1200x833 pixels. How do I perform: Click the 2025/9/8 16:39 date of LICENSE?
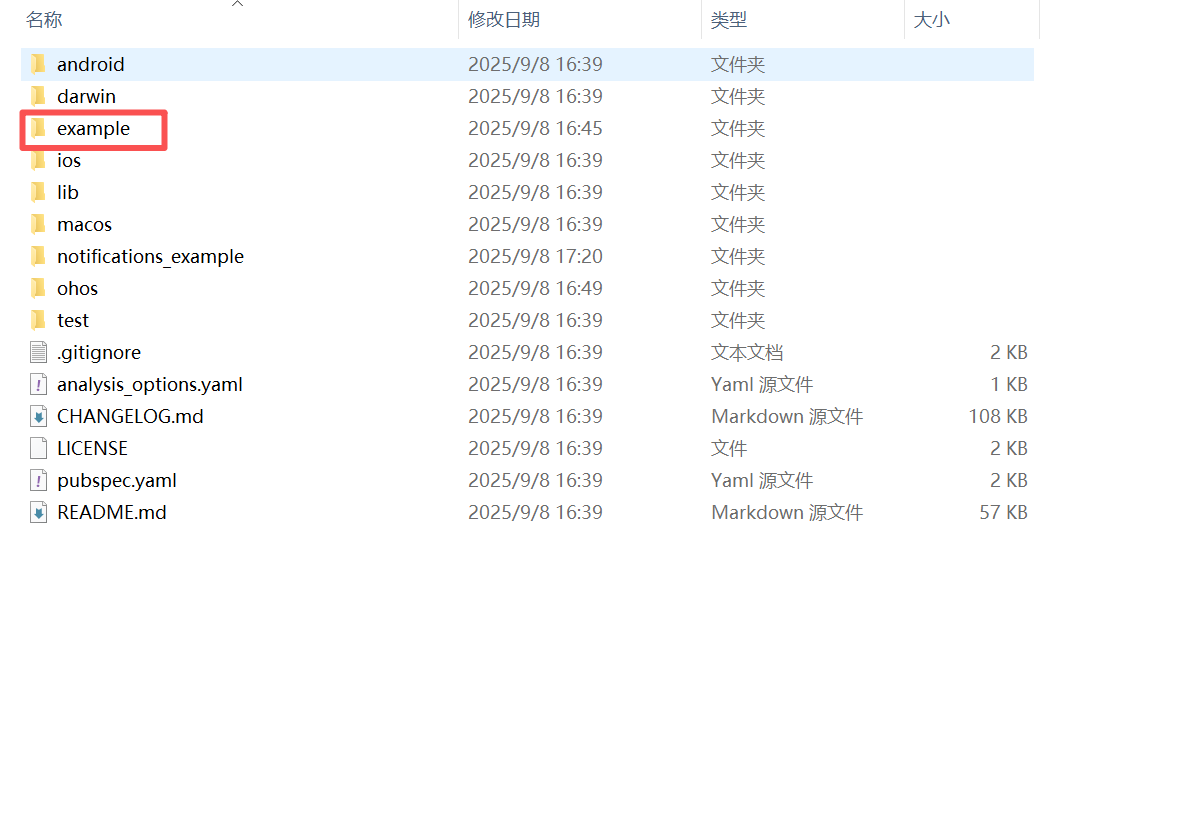point(535,448)
